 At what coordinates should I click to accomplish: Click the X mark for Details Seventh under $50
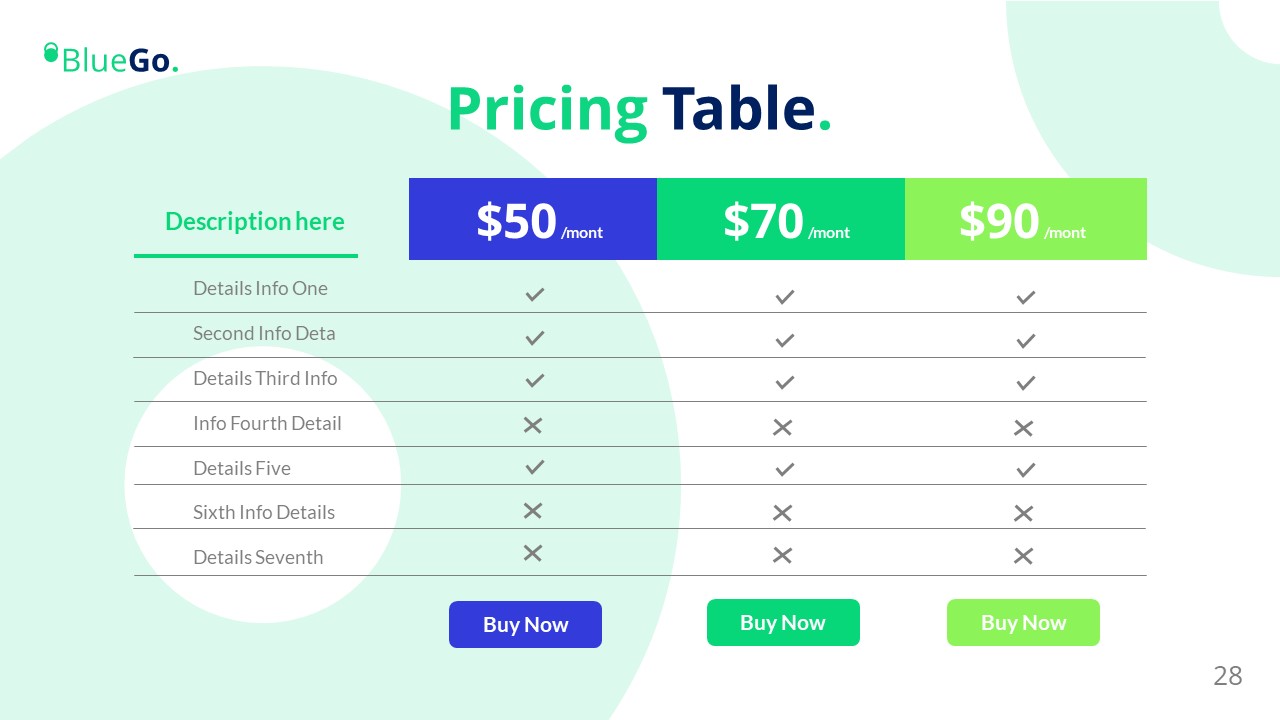533,552
